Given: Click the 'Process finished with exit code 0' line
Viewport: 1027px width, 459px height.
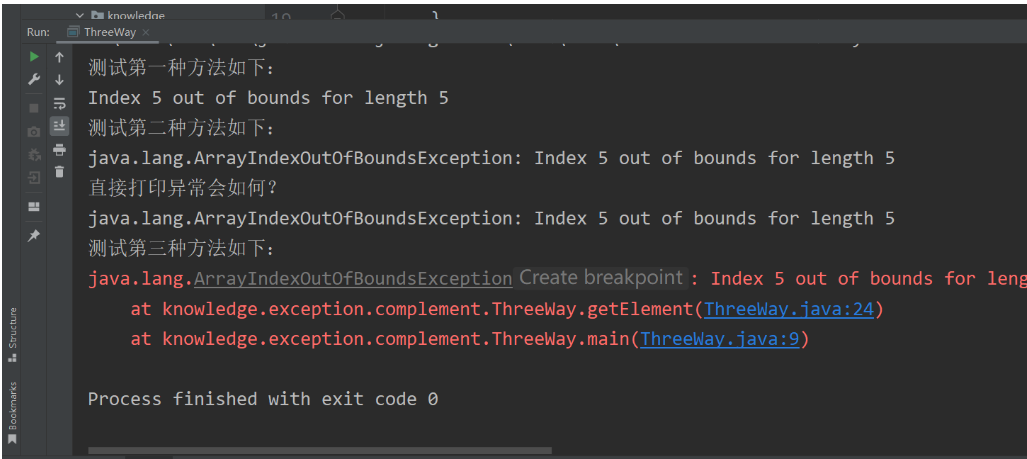Looking at the screenshot, I should click(x=263, y=399).
